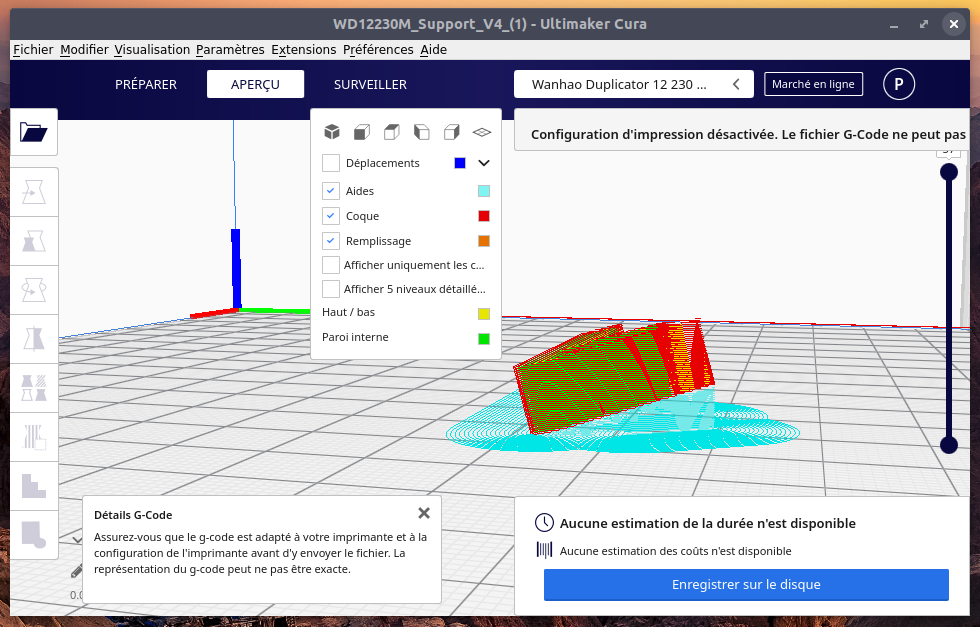Click the pencil edit icon near model name
980x627 pixels.
tap(76, 571)
